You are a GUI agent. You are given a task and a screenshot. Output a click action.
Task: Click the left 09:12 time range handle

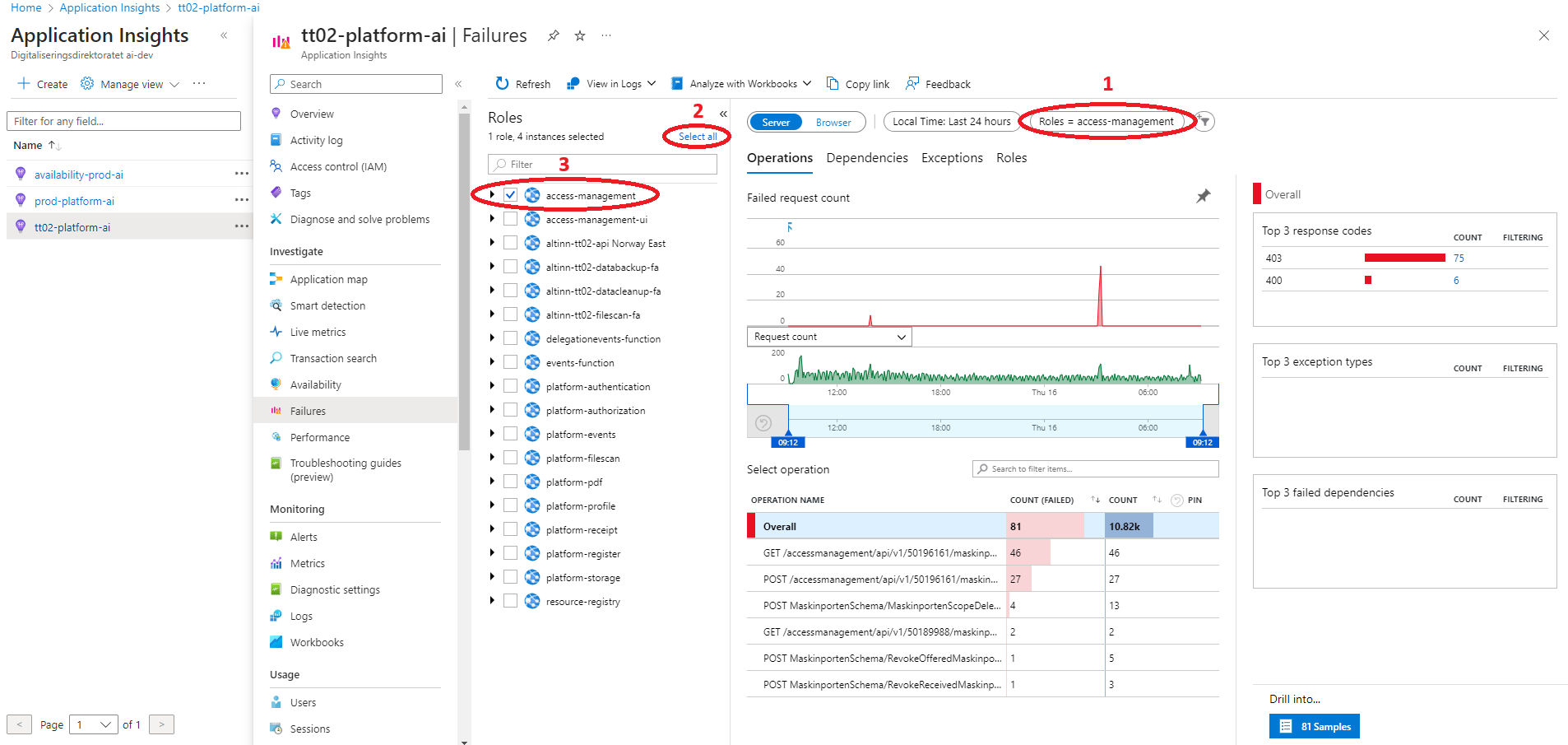pyautogui.click(x=788, y=442)
